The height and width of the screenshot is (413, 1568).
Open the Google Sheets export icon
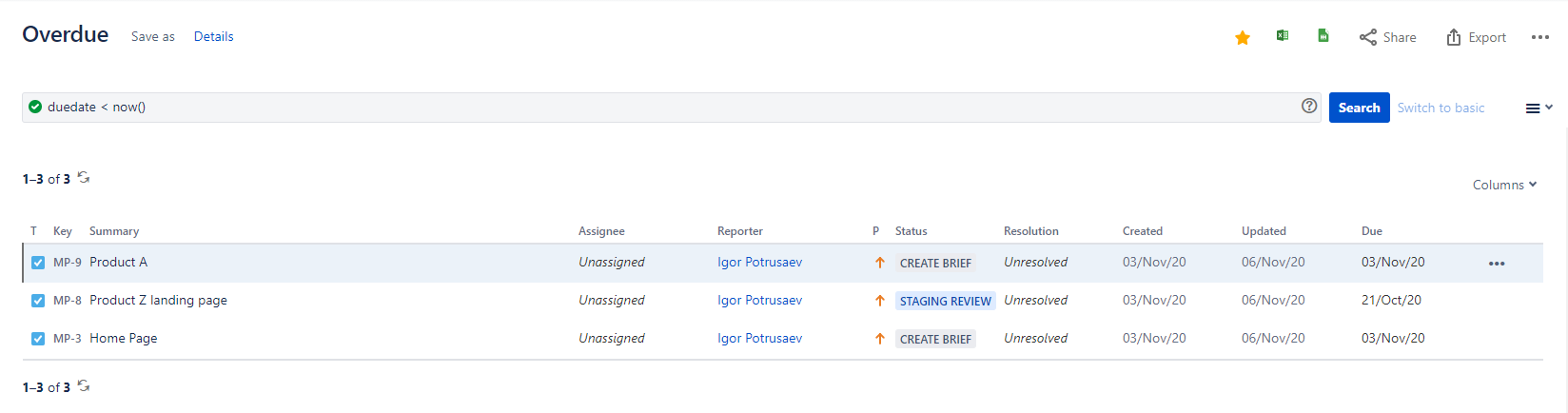(x=1323, y=36)
